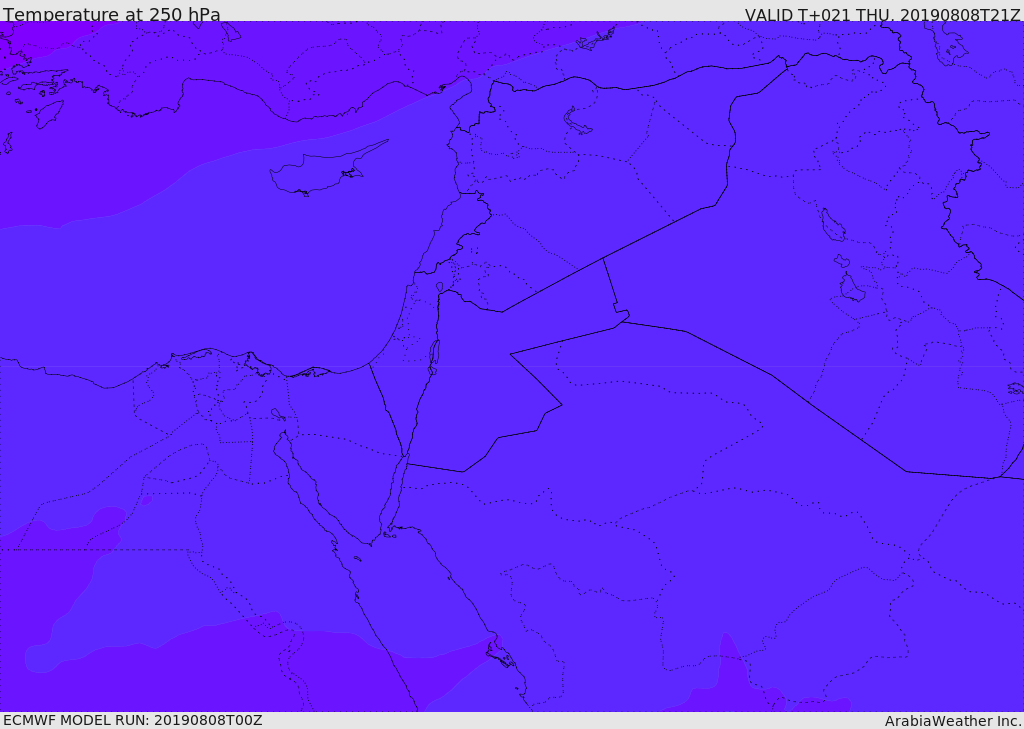This screenshot has width=1024, height=729.
Task: Click the 'Temperature at 250 hPa' title
Action: pyautogui.click(x=112, y=14)
